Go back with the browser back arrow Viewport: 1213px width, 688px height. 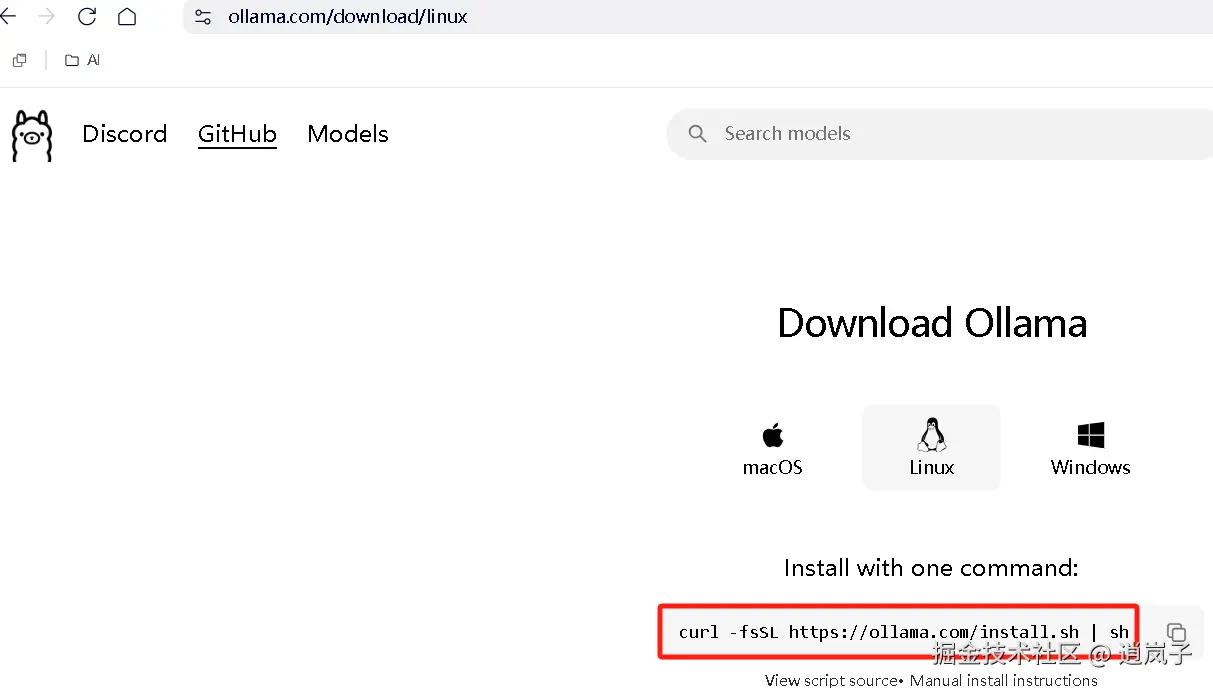point(8,16)
